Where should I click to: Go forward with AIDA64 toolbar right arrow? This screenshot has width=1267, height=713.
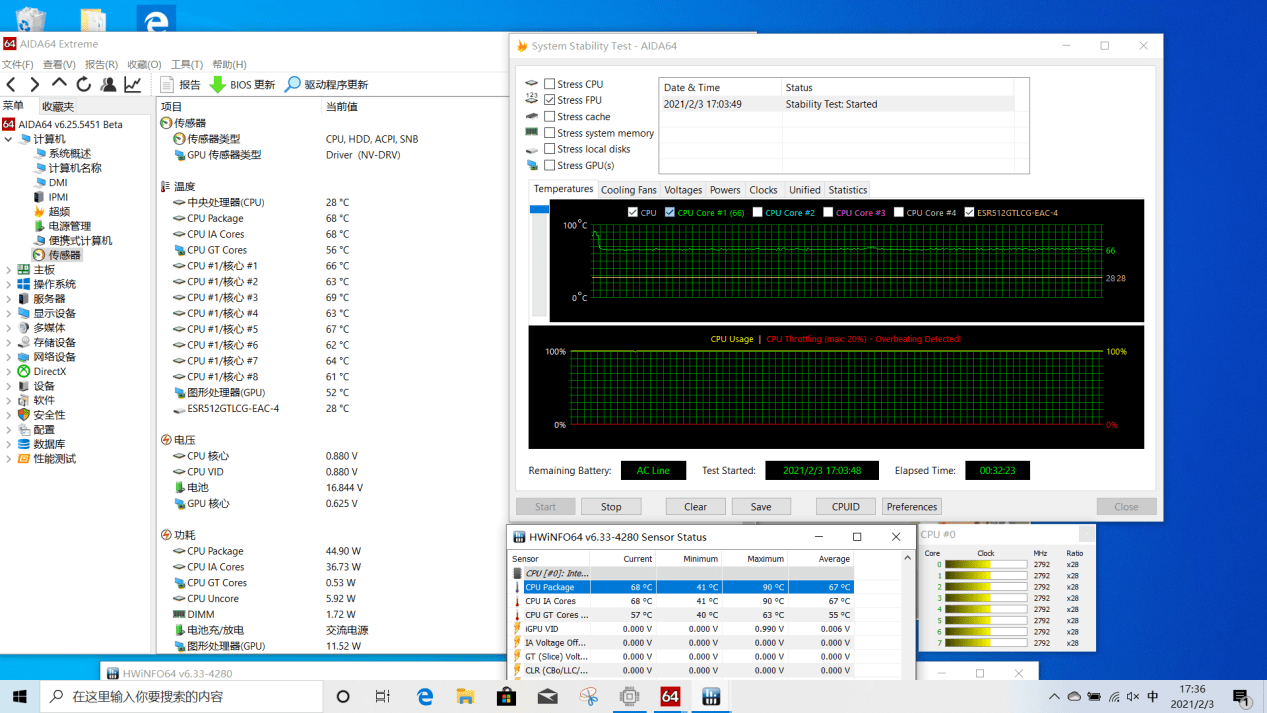pos(35,85)
